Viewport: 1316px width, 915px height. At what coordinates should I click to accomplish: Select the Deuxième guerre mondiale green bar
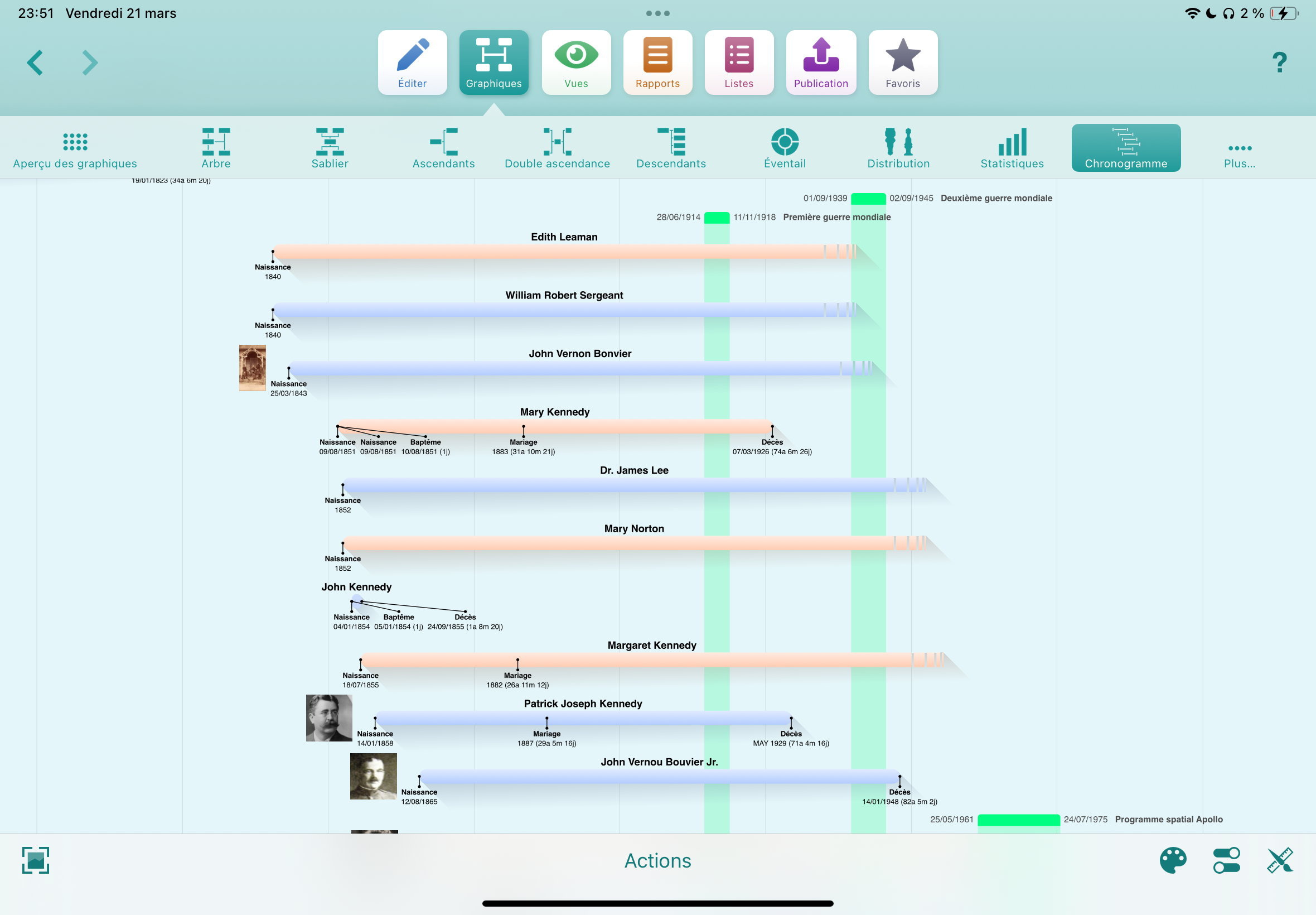pos(868,199)
